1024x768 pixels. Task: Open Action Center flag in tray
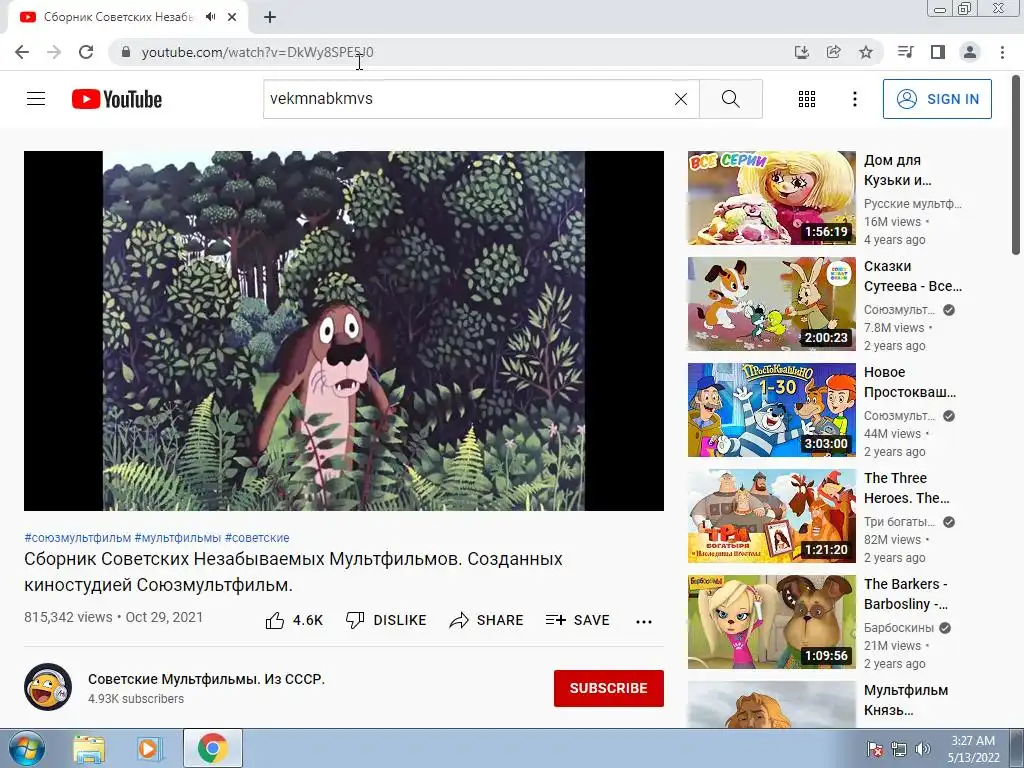(874, 749)
